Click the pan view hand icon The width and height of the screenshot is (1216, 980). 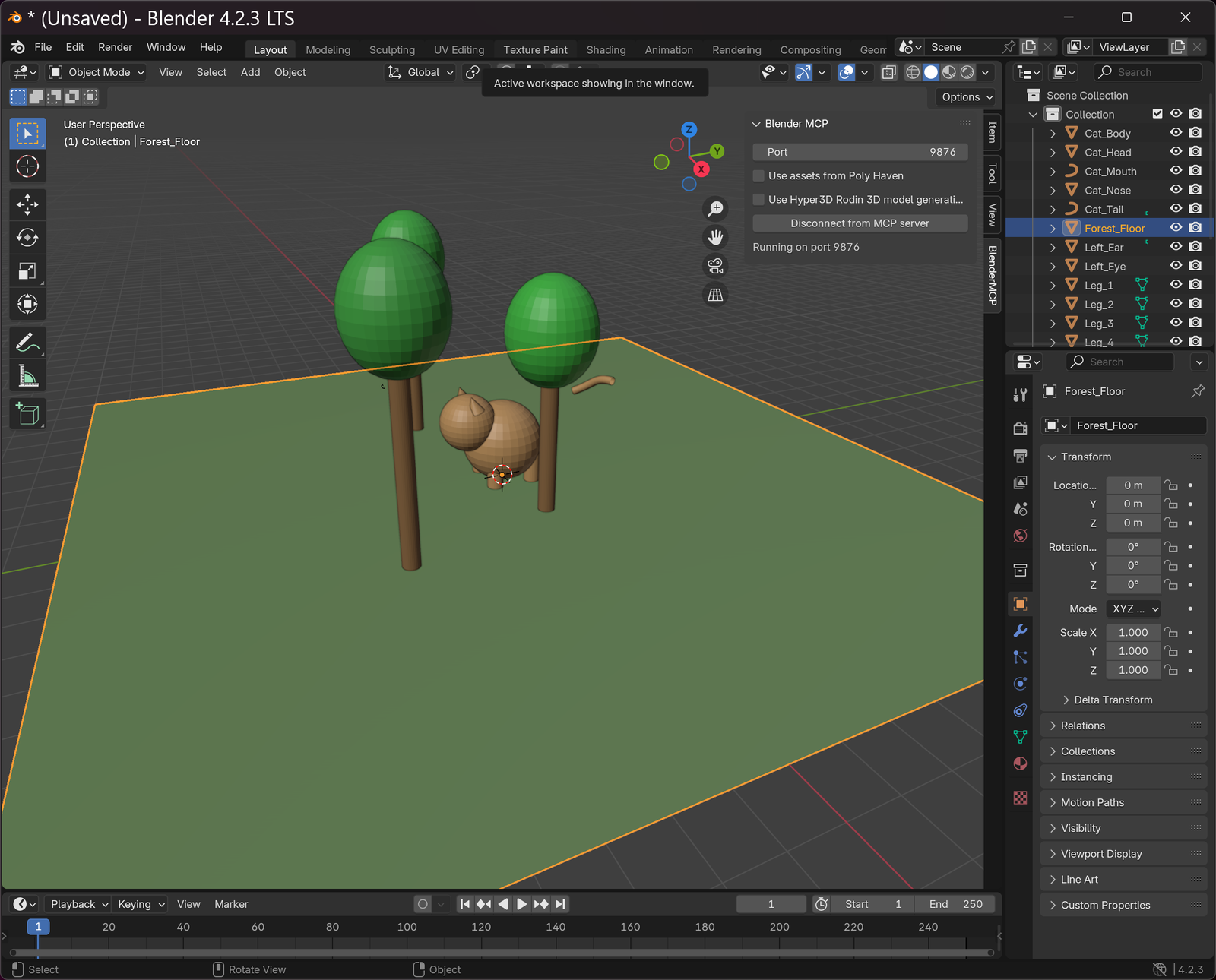[x=715, y=237]
